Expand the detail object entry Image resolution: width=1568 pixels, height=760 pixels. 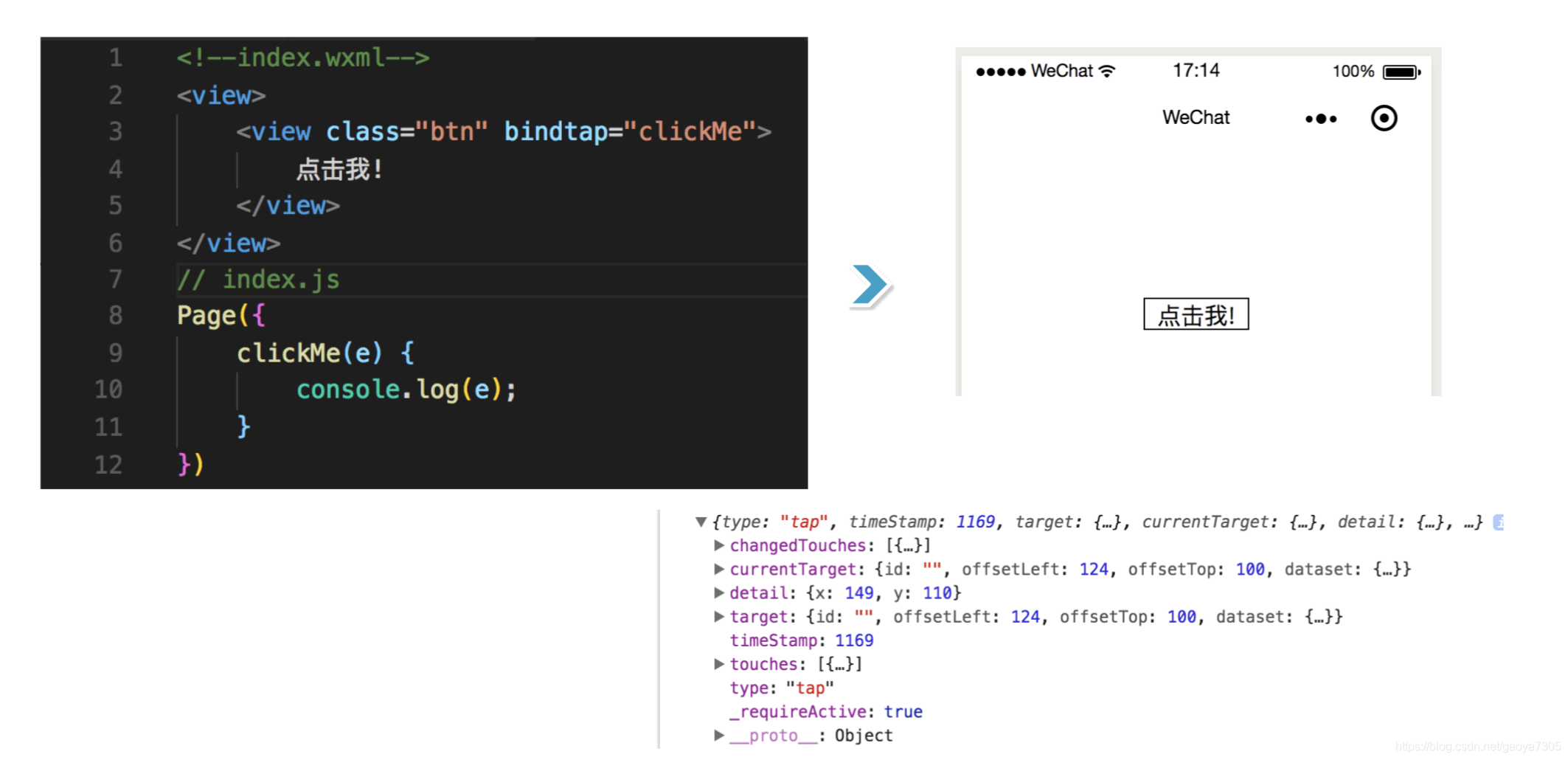[718, 593]
